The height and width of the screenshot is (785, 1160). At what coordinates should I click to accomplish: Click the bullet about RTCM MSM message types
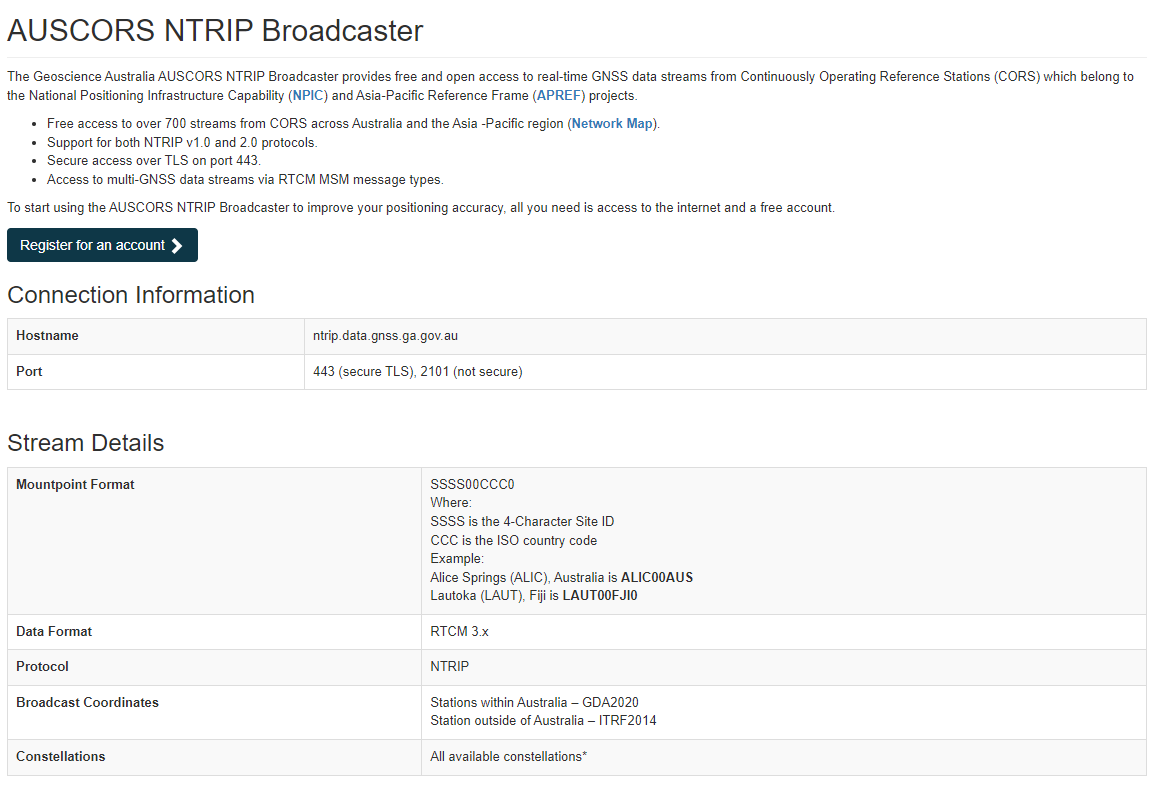(245, 180)
